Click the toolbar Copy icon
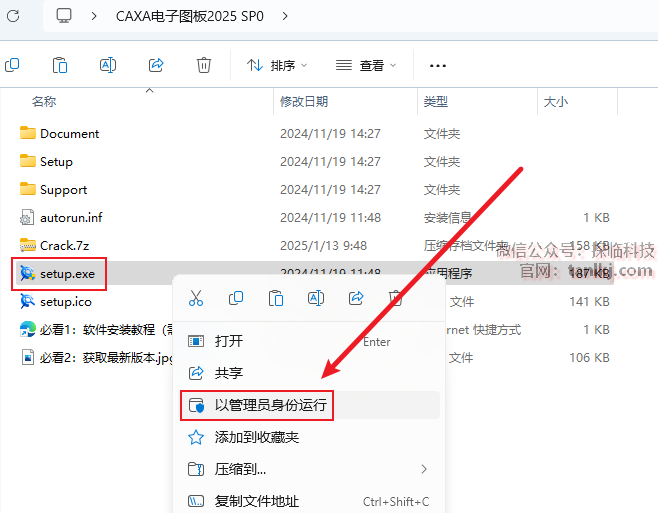The width and height of the screenshot is (658, 513). (x=12, y=65)
